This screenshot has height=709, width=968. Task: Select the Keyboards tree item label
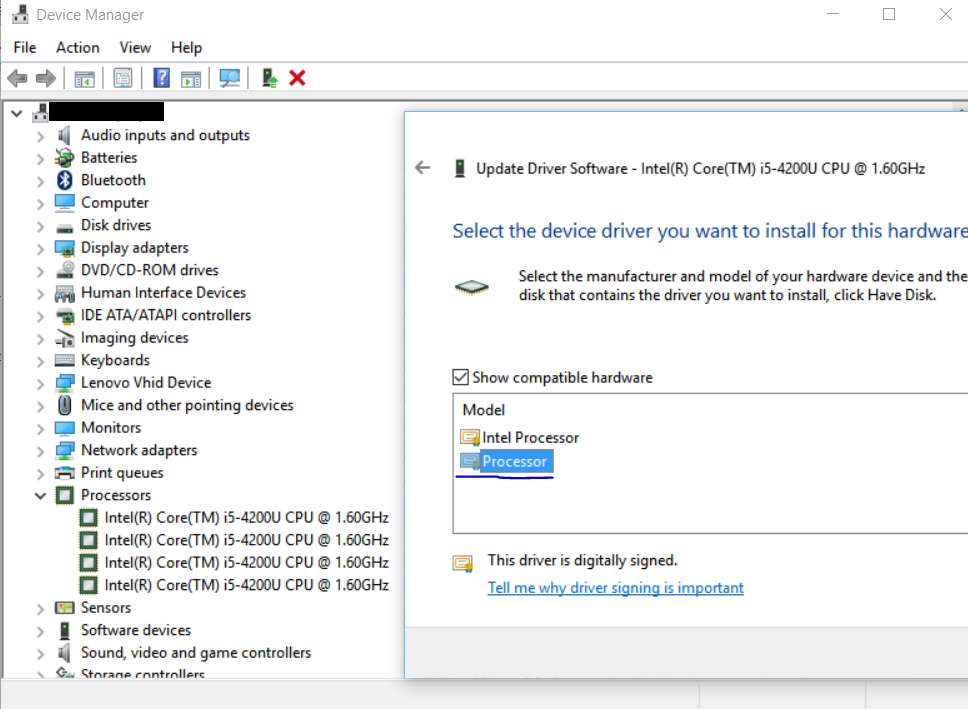115,360
